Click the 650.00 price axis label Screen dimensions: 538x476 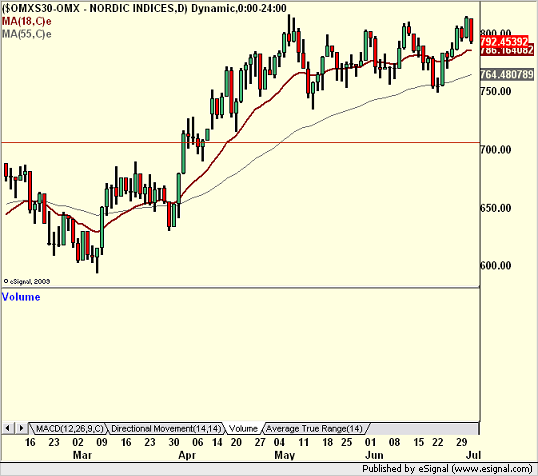click(496, 208)
